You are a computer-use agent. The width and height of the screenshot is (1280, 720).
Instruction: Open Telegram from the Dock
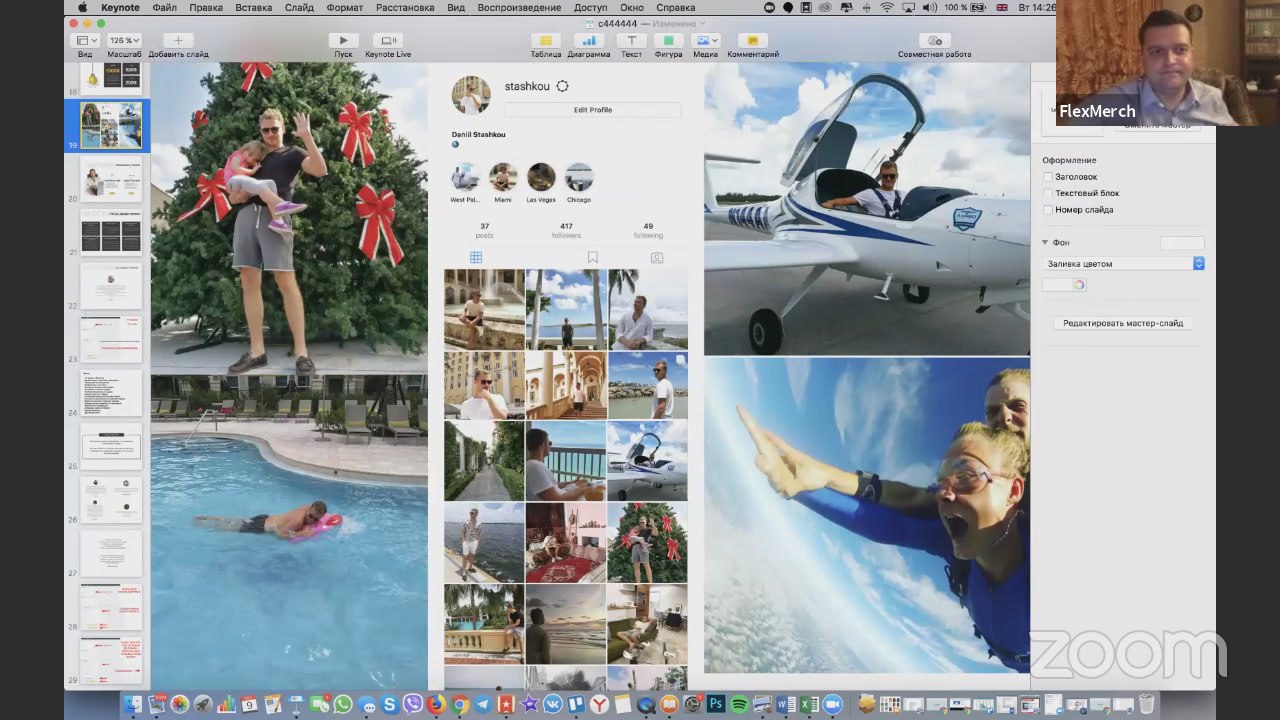pos(483,704)
